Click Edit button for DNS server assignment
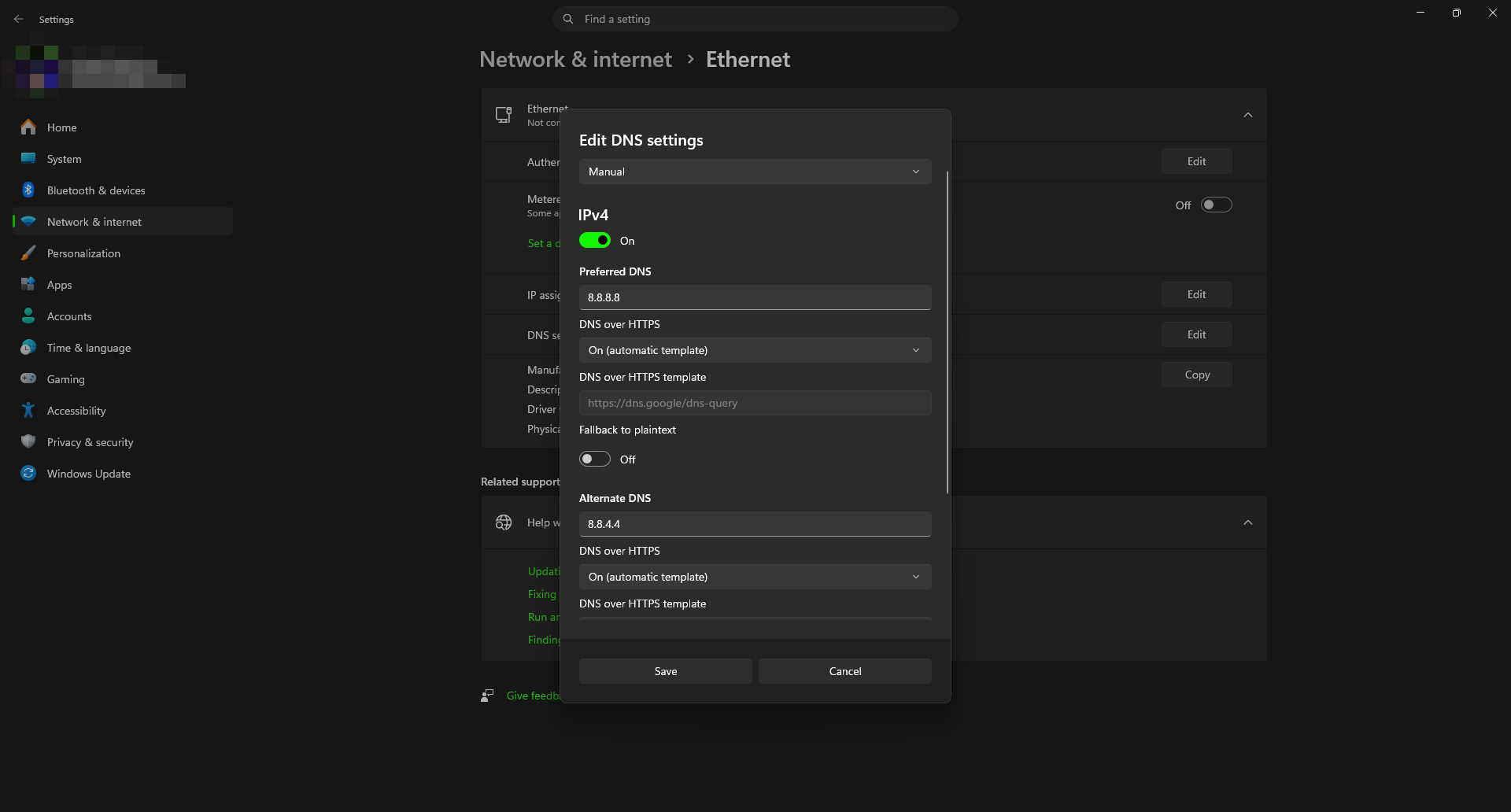Viewport: 1511px width, 812px height. pyautogui.click(x=1197, y=334)
